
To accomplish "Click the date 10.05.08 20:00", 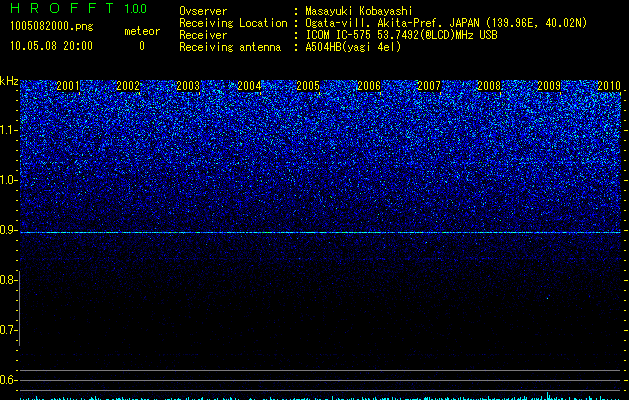I will tap(51, 46).
